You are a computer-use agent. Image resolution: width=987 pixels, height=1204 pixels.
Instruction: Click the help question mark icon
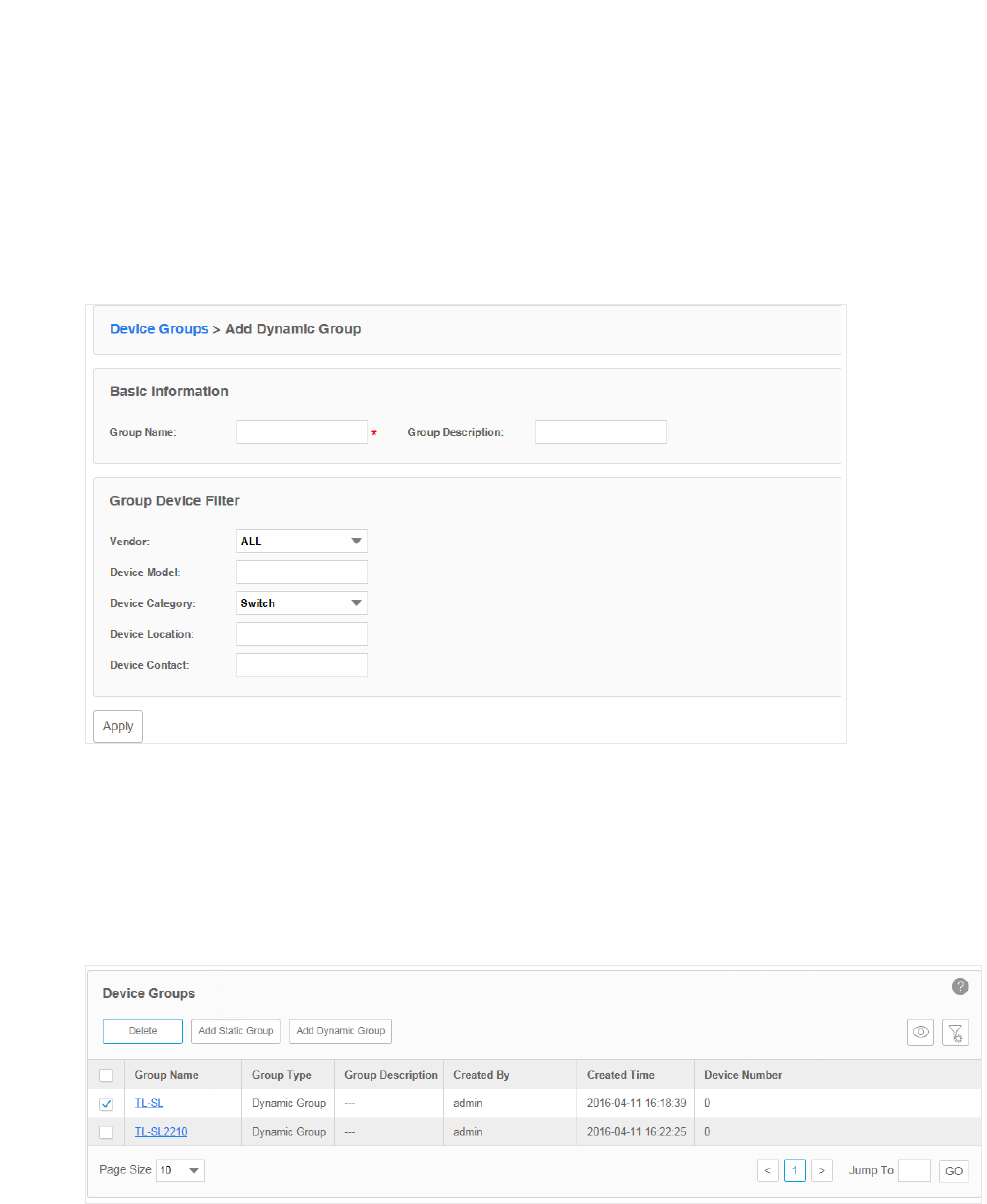pos(960,987)
